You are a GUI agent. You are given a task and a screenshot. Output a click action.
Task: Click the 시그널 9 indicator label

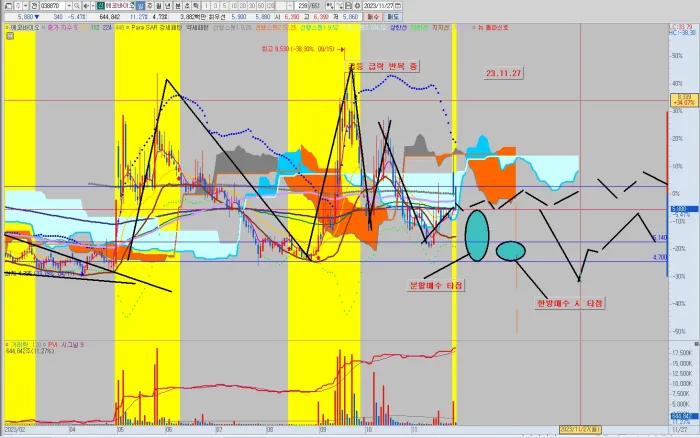(72, 345)
